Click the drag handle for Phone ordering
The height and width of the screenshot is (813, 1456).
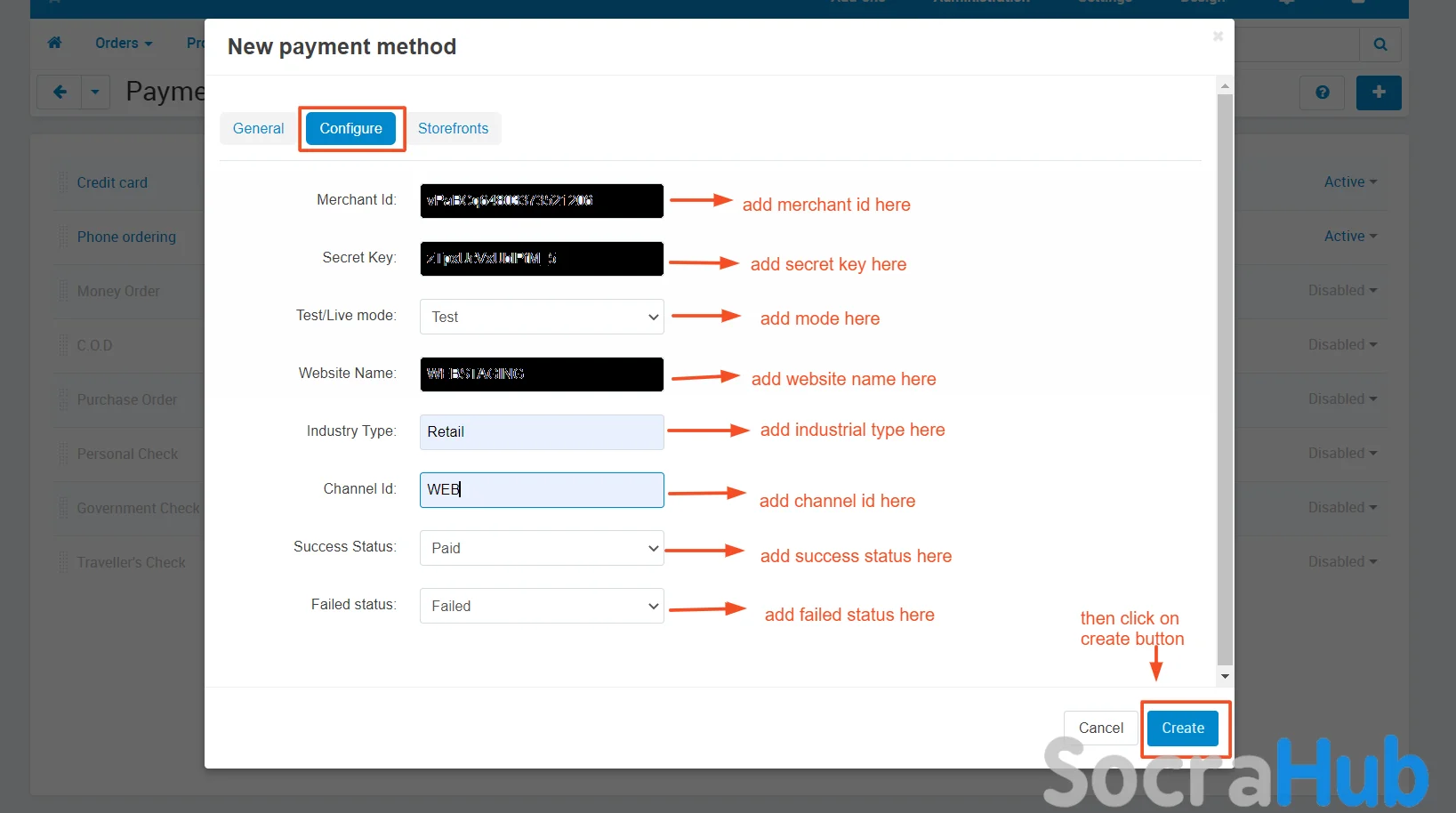(63, 237)
